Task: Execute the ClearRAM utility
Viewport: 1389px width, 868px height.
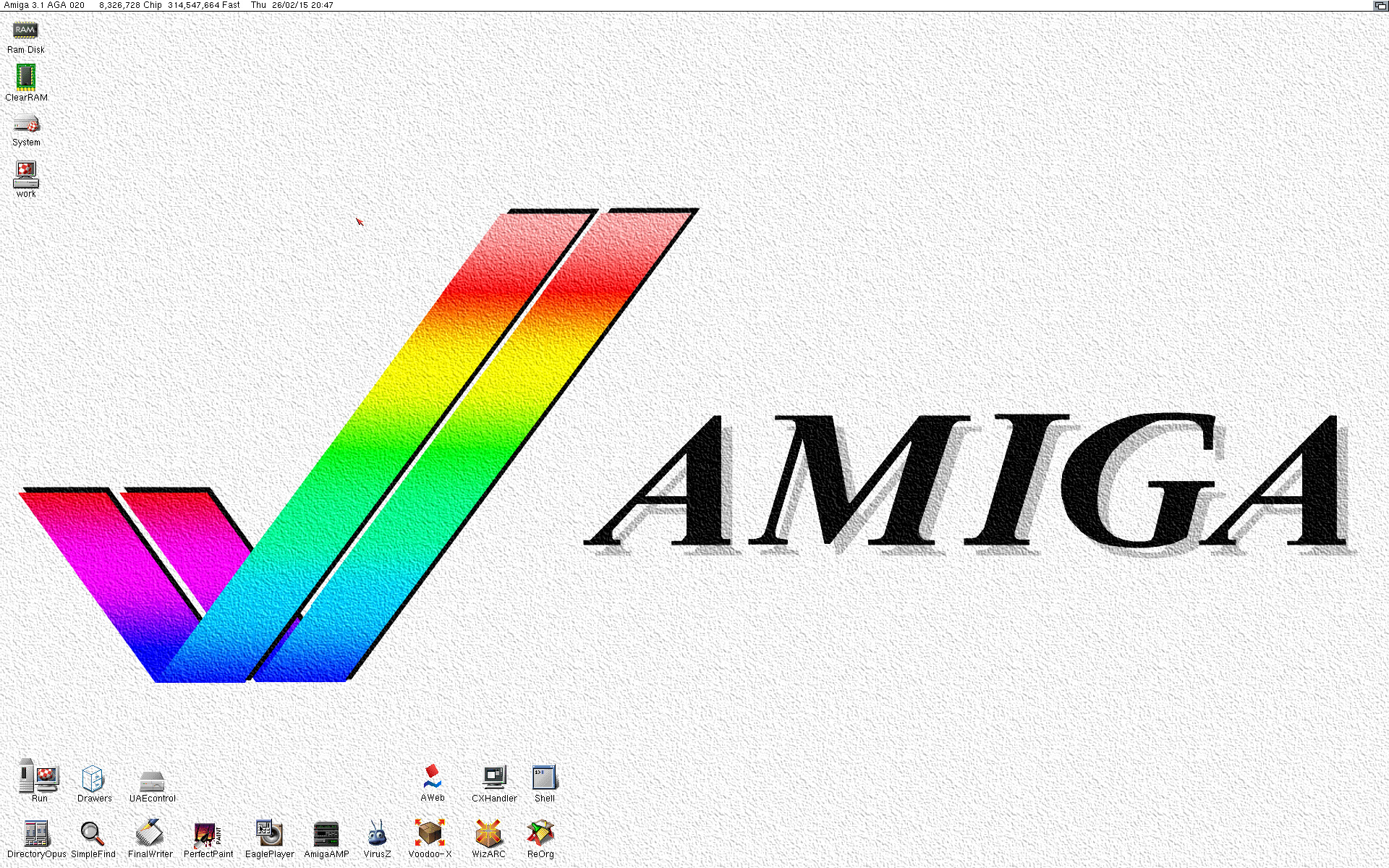Action: (x=25, y=76)
